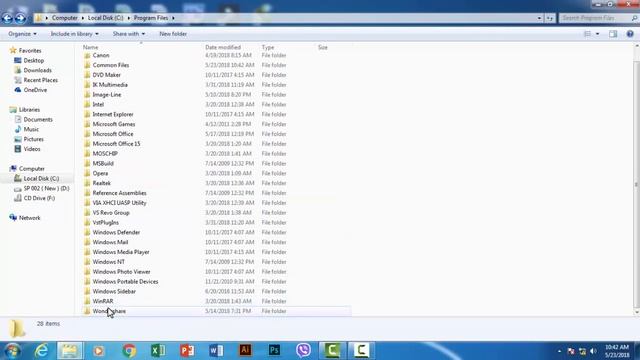Select Local Disk (C:) in the sidebar
The width and height of the screenshot is (640, 360).
pos(41,178)
